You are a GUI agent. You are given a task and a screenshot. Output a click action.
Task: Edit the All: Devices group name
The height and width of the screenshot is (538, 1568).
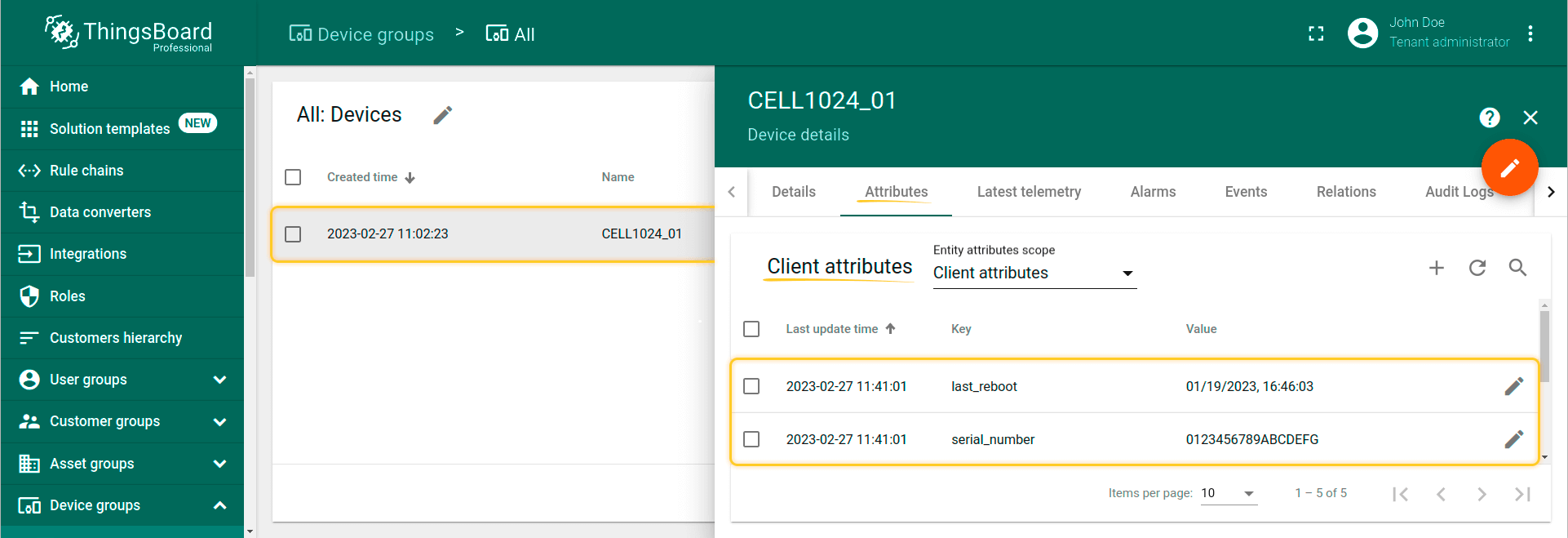(x=443, y=115)
